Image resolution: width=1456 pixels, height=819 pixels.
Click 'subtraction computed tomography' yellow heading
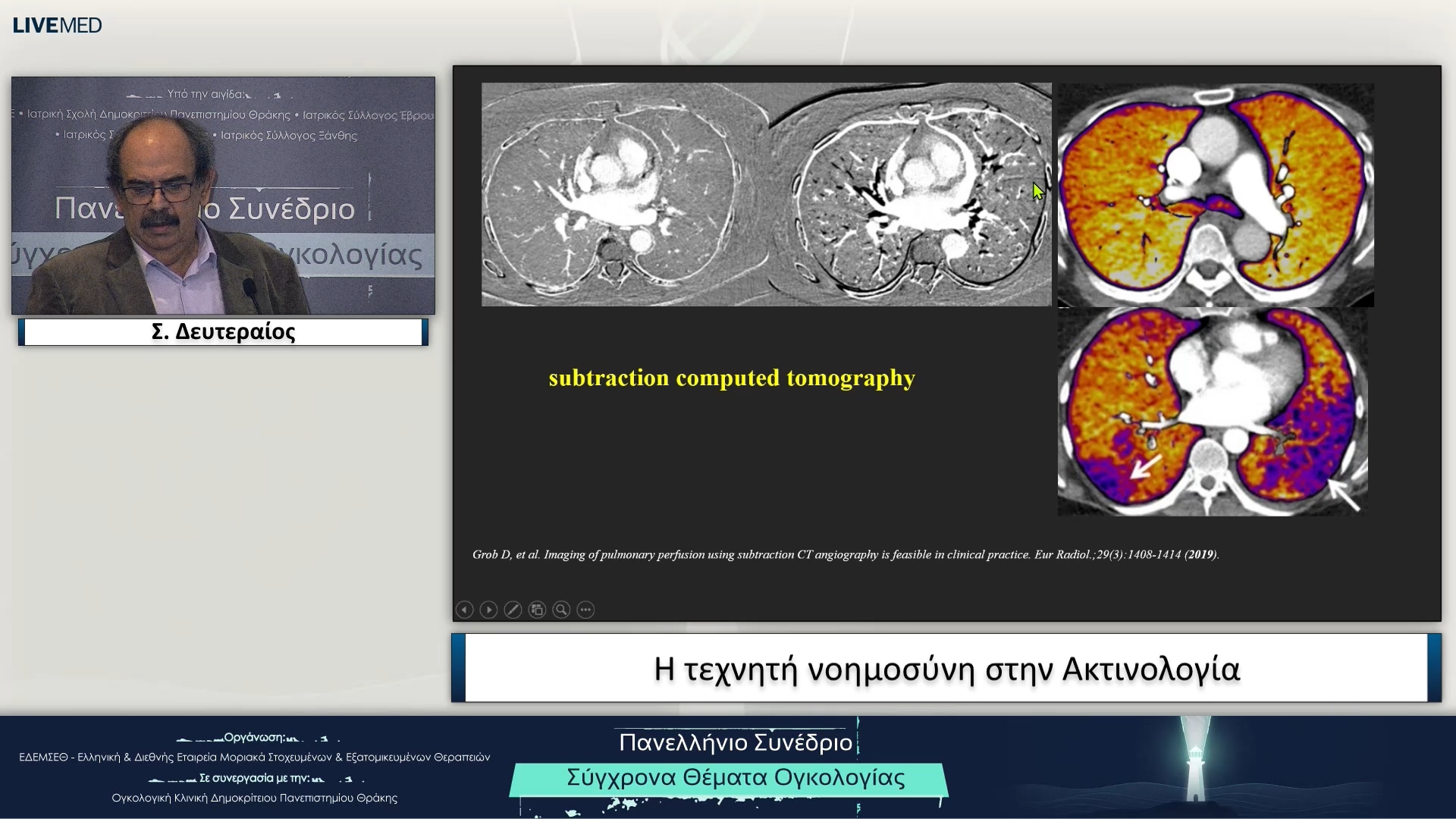click(x=732, y=378)
